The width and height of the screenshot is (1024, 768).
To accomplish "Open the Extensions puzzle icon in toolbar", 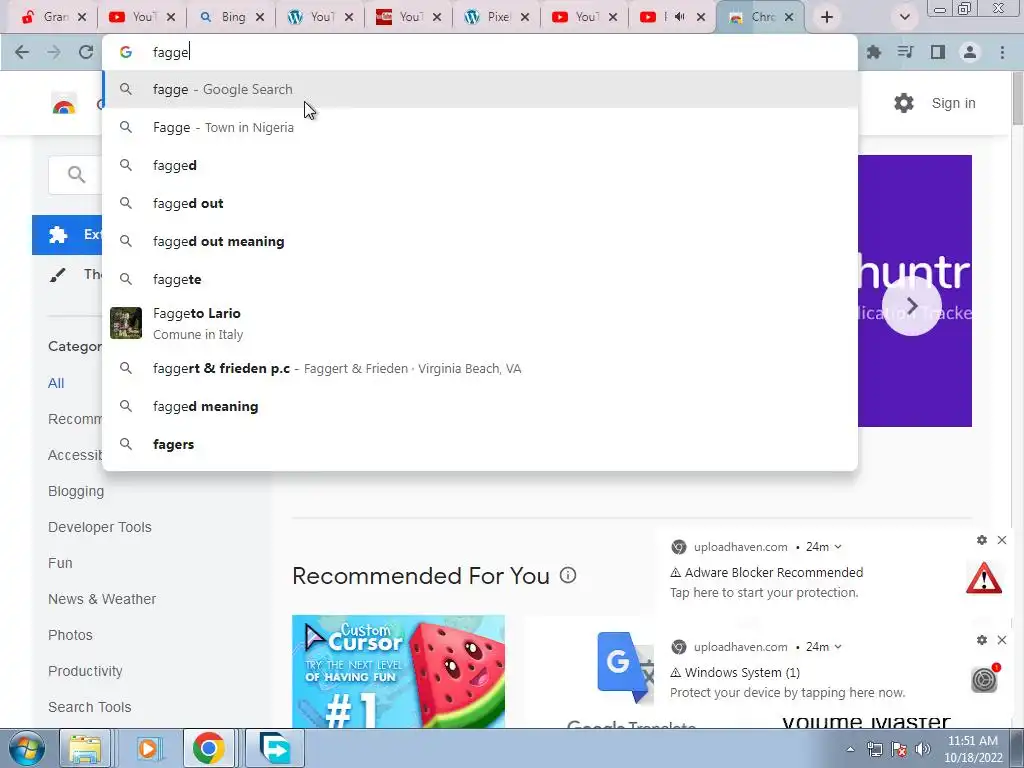I will pos(874,52).
